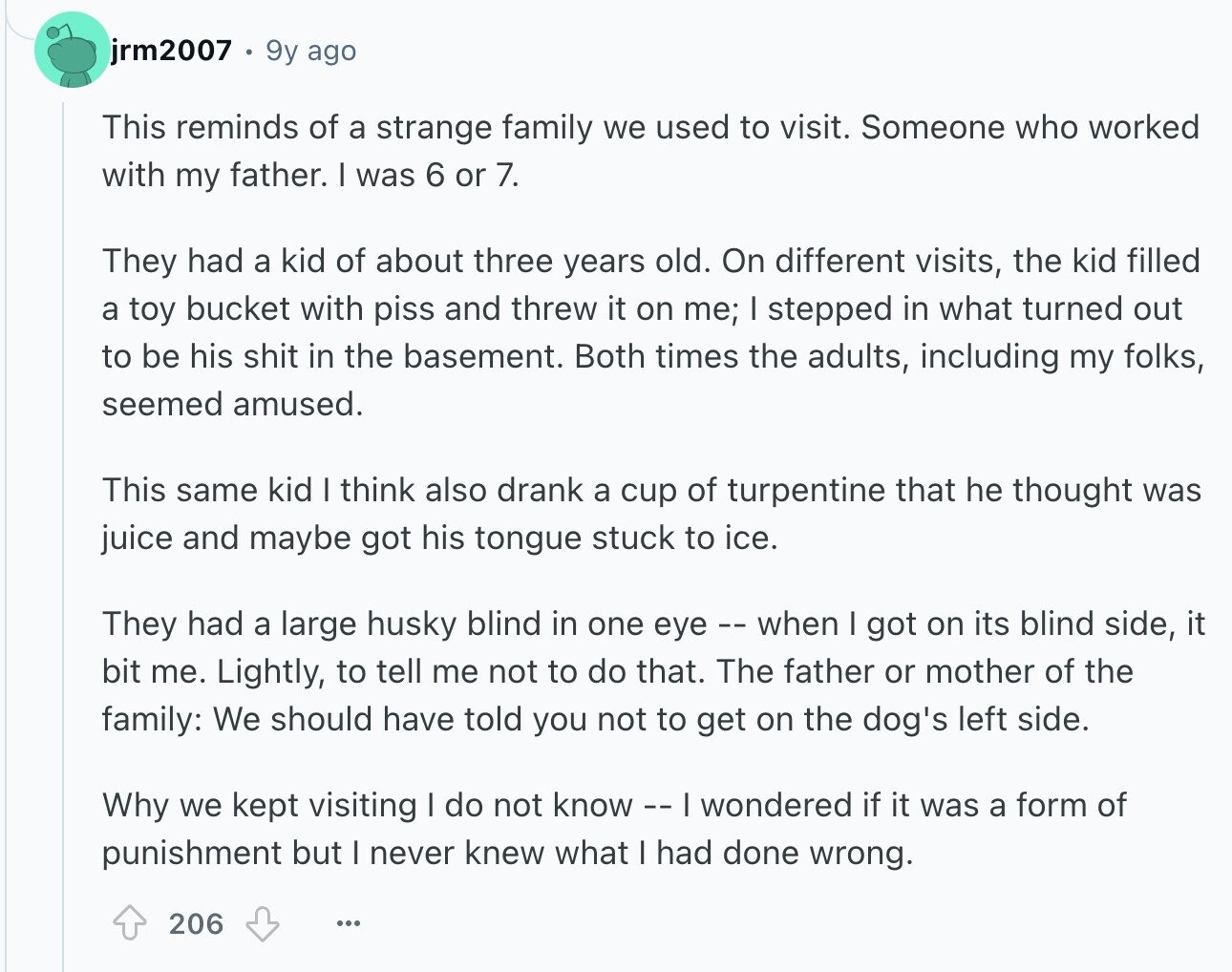Click the line mentioning the dog's left side
Viewport: 1232px width, 972px height.
(596, 719)
